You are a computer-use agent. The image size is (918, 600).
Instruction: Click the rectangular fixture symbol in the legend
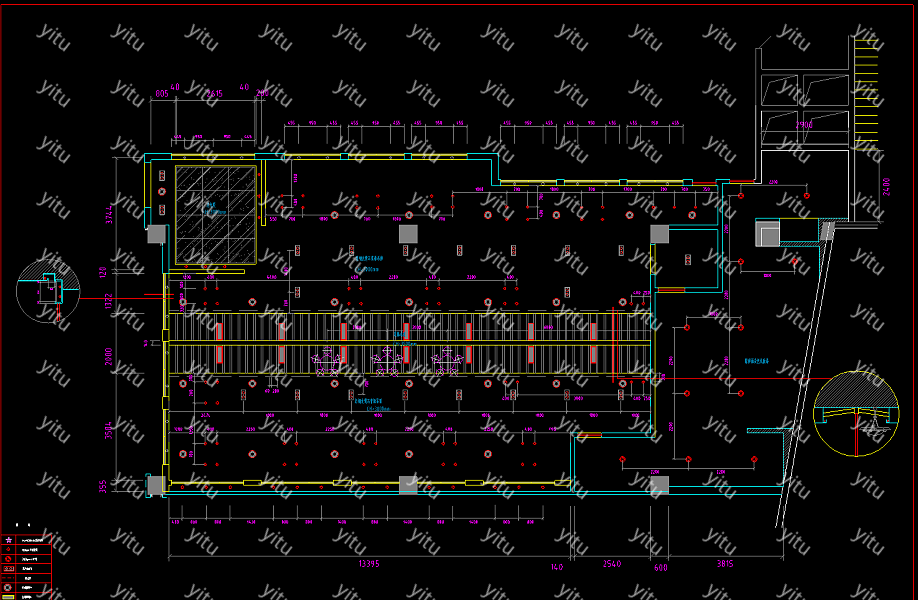tap(9, 568)
